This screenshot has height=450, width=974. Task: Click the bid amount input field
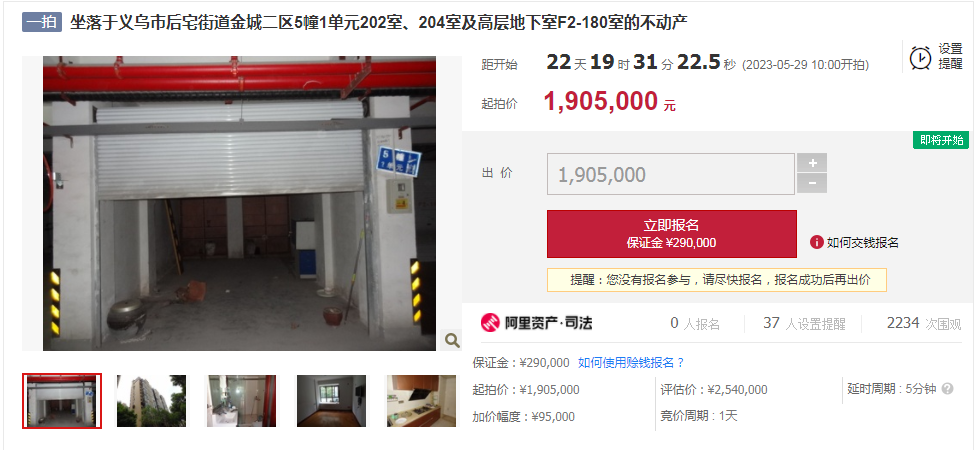point(671,174)
